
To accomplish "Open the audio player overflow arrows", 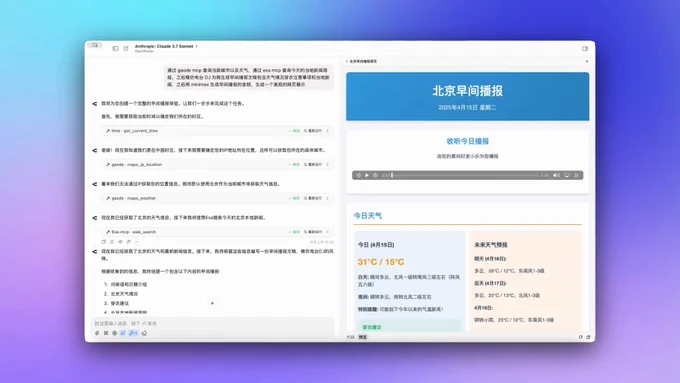I will (x=576, y=175).
